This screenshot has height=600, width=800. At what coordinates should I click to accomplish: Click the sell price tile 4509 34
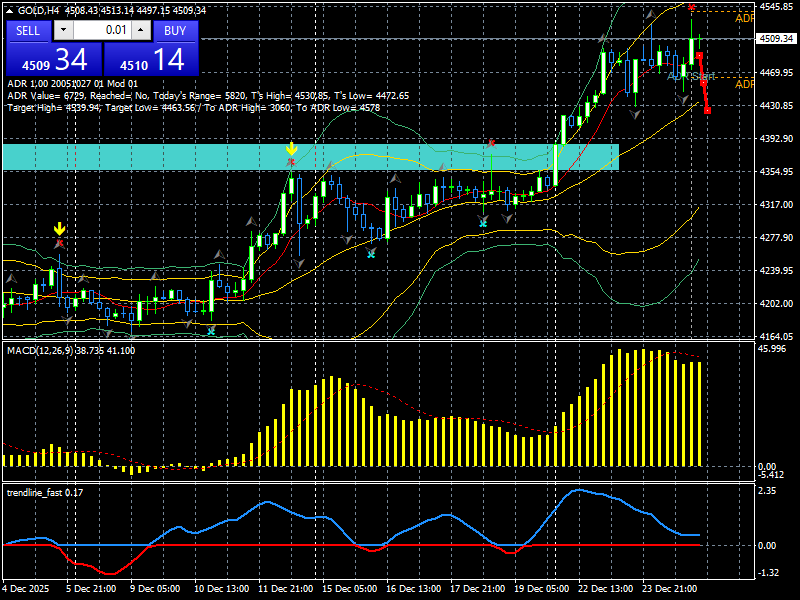click(x=54, y=59)
